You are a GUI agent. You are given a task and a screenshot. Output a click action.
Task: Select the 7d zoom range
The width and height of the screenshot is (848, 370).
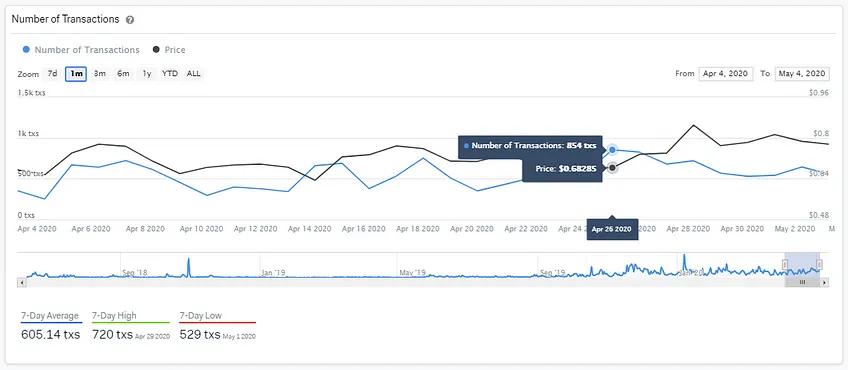pos(52,74)
